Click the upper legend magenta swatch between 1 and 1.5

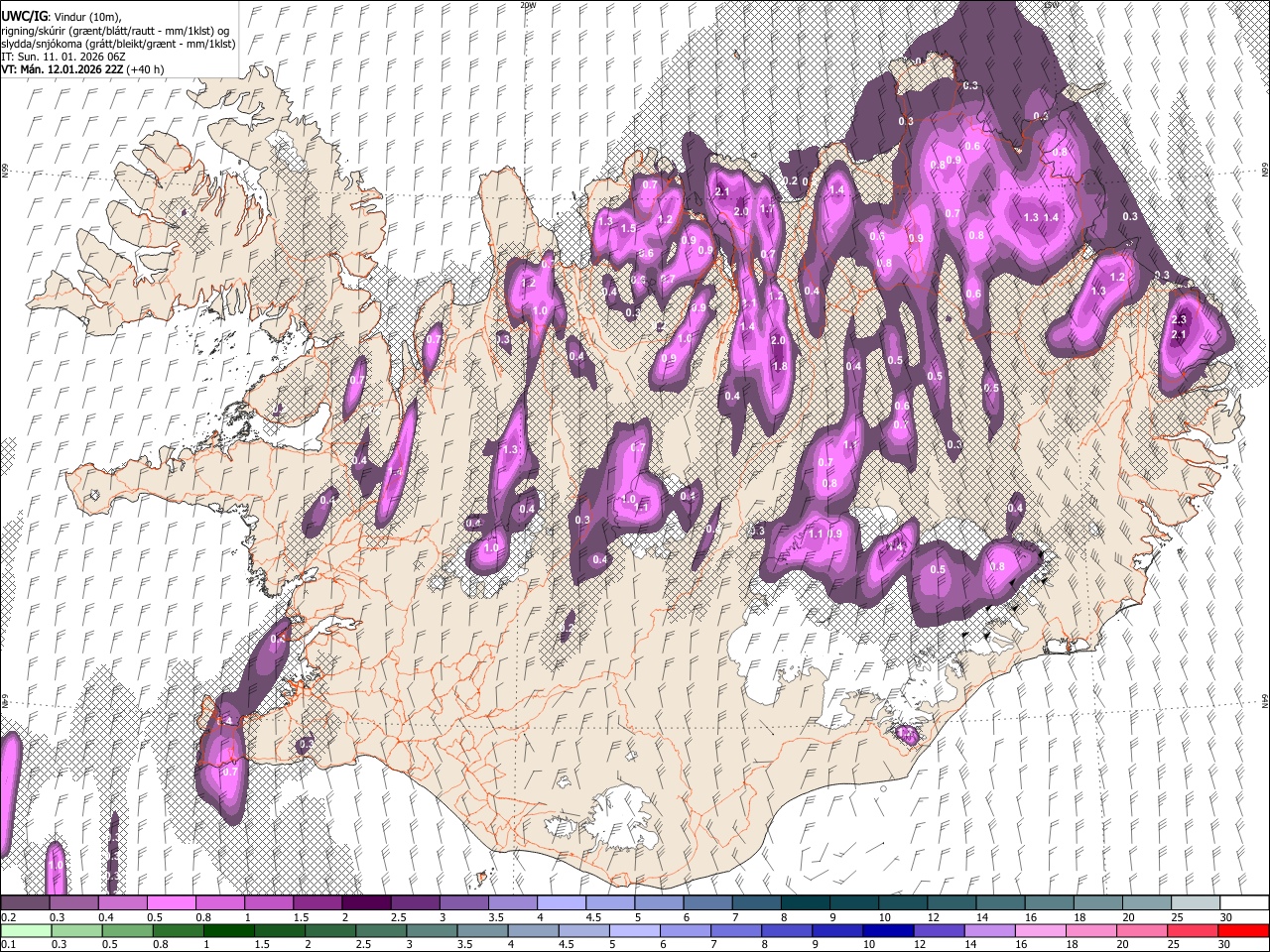pyautogui.click(x=268, y=903)
